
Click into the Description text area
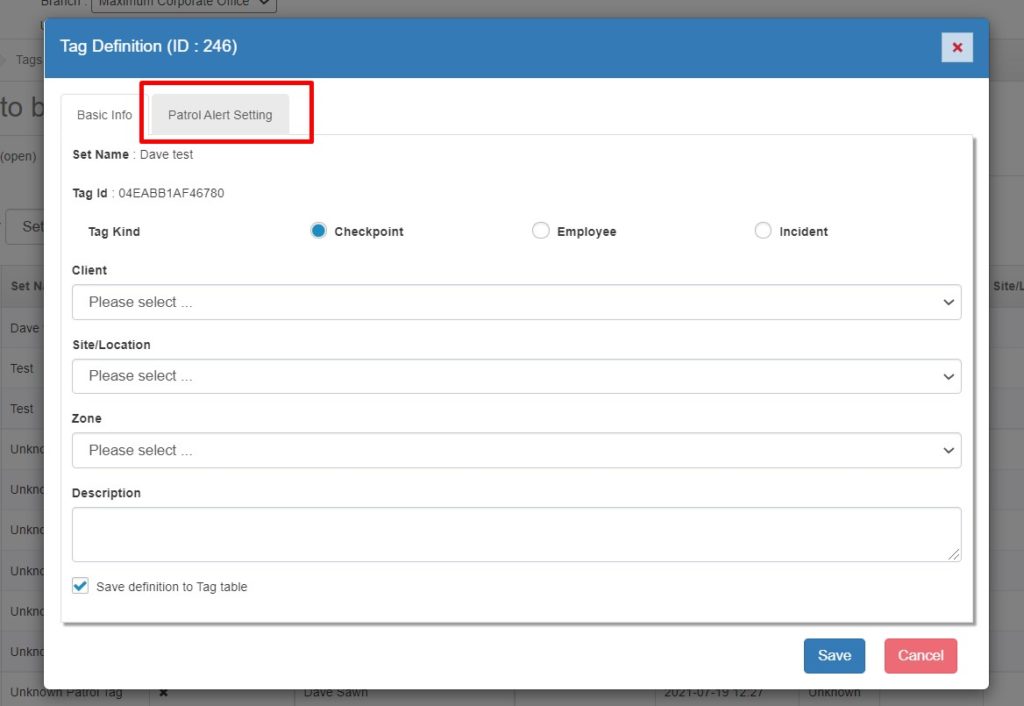pyautogui.click(x=516, y=534)
